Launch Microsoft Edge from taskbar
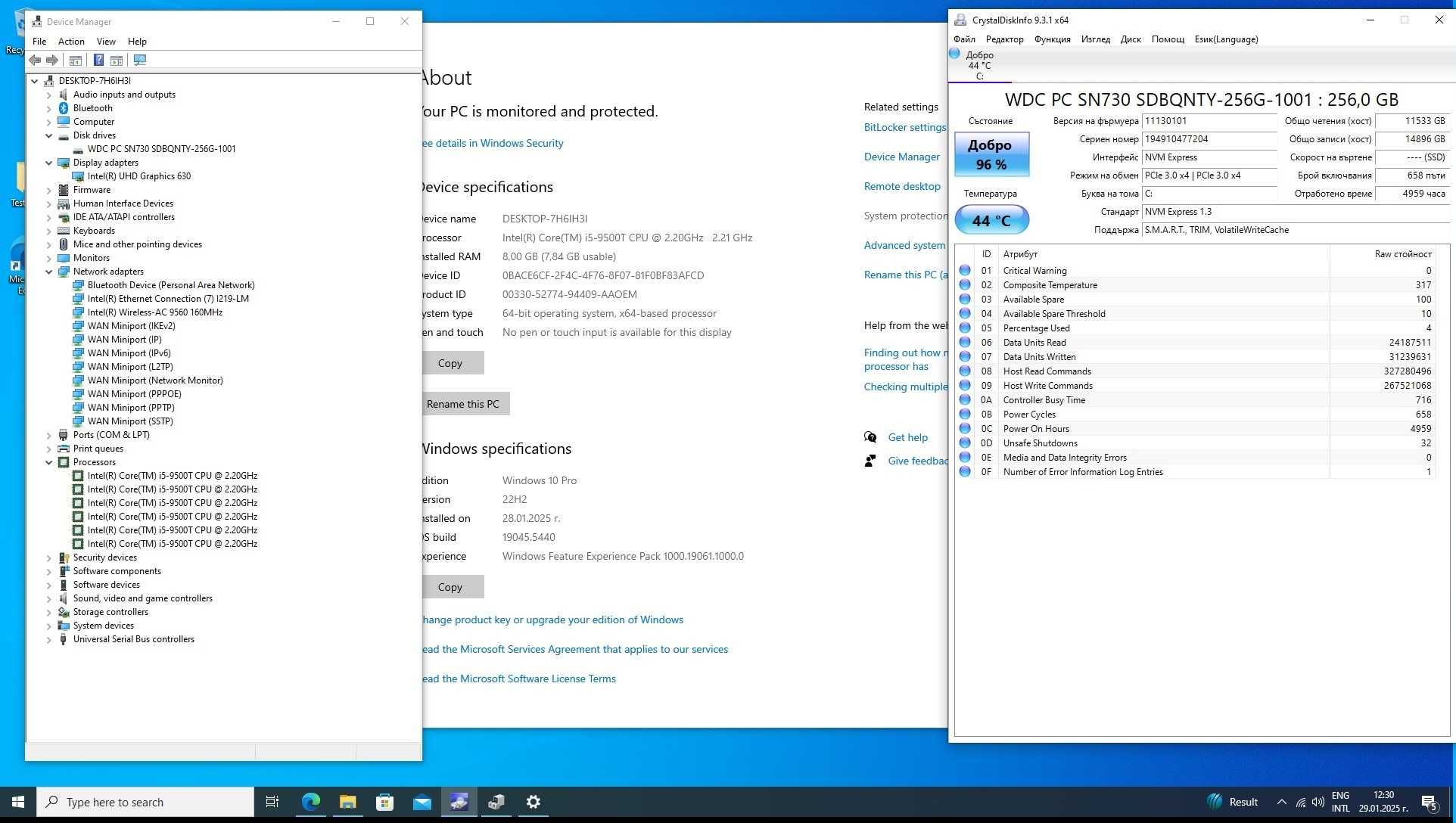 311,802
